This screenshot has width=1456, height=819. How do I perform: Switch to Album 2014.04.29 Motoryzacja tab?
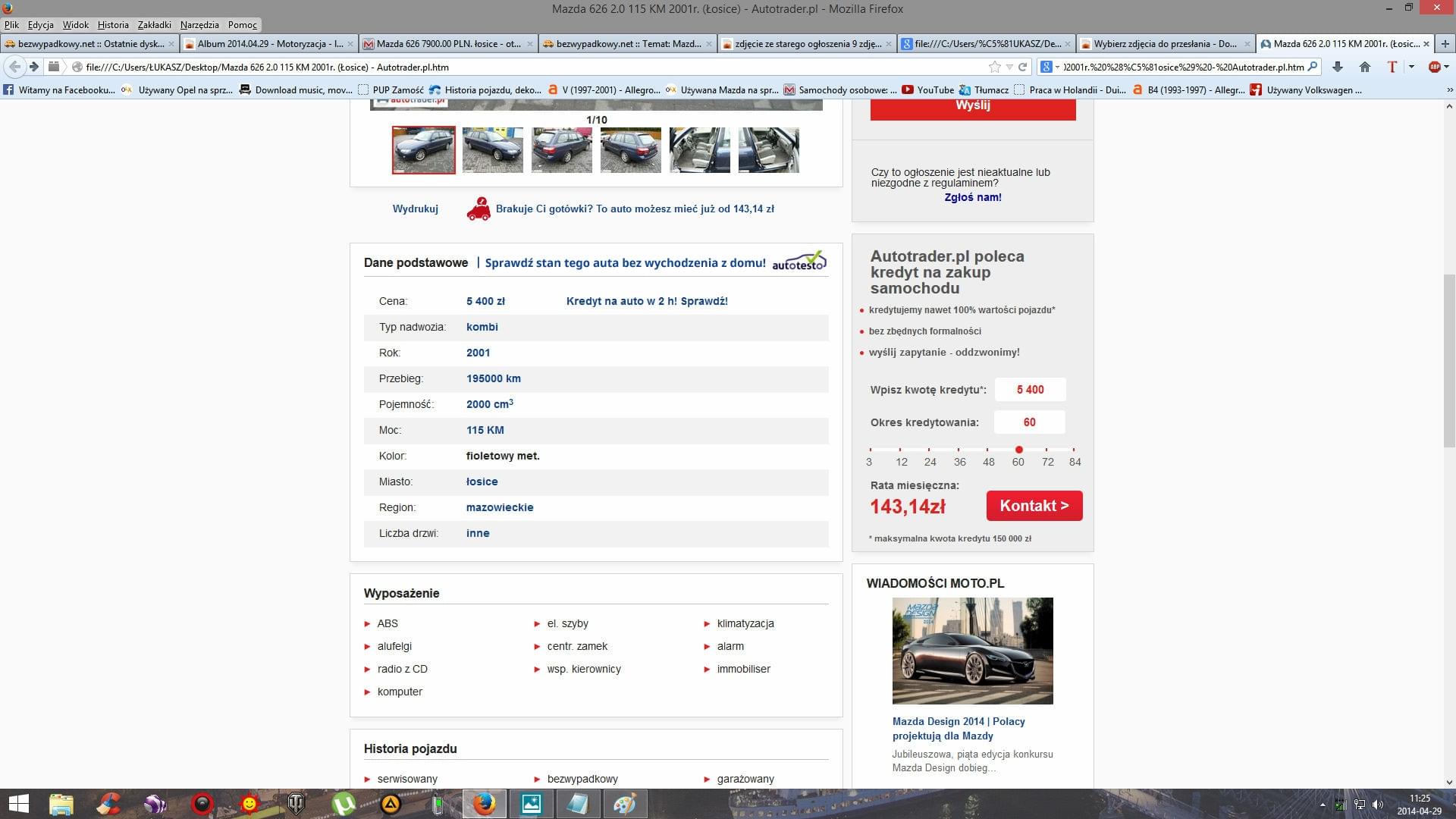(269, 43)
